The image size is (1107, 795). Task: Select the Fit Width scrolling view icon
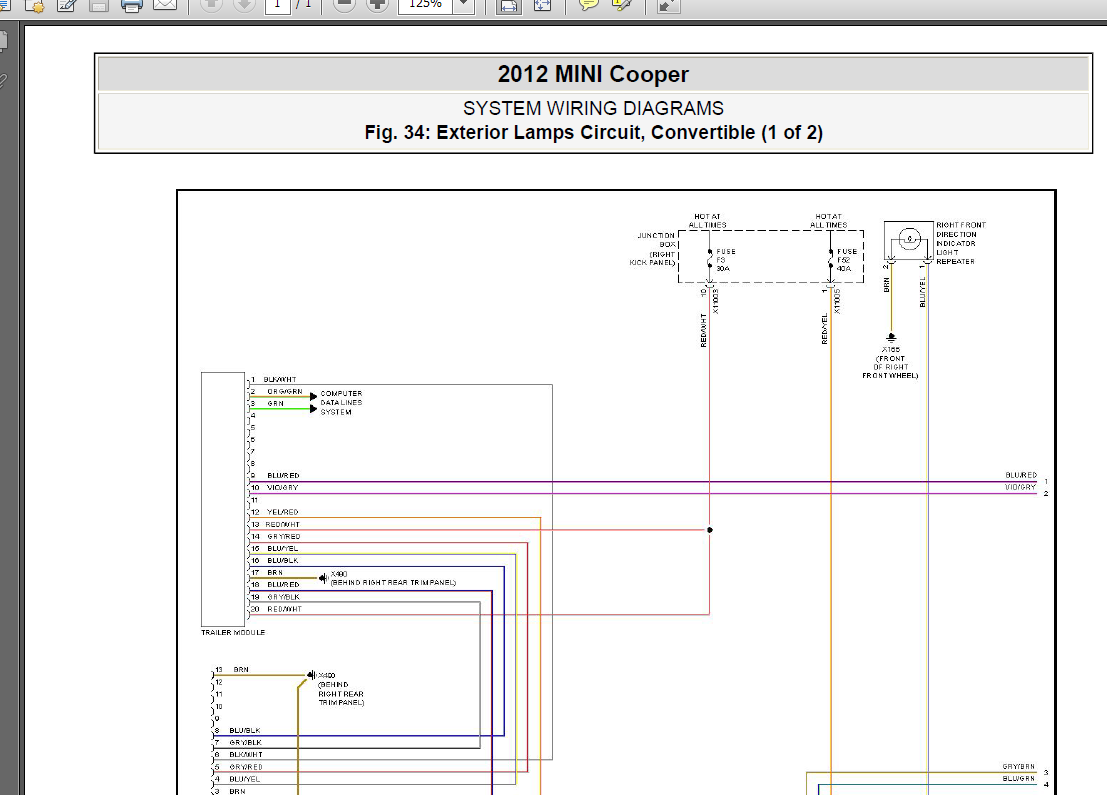click(508, 5)
